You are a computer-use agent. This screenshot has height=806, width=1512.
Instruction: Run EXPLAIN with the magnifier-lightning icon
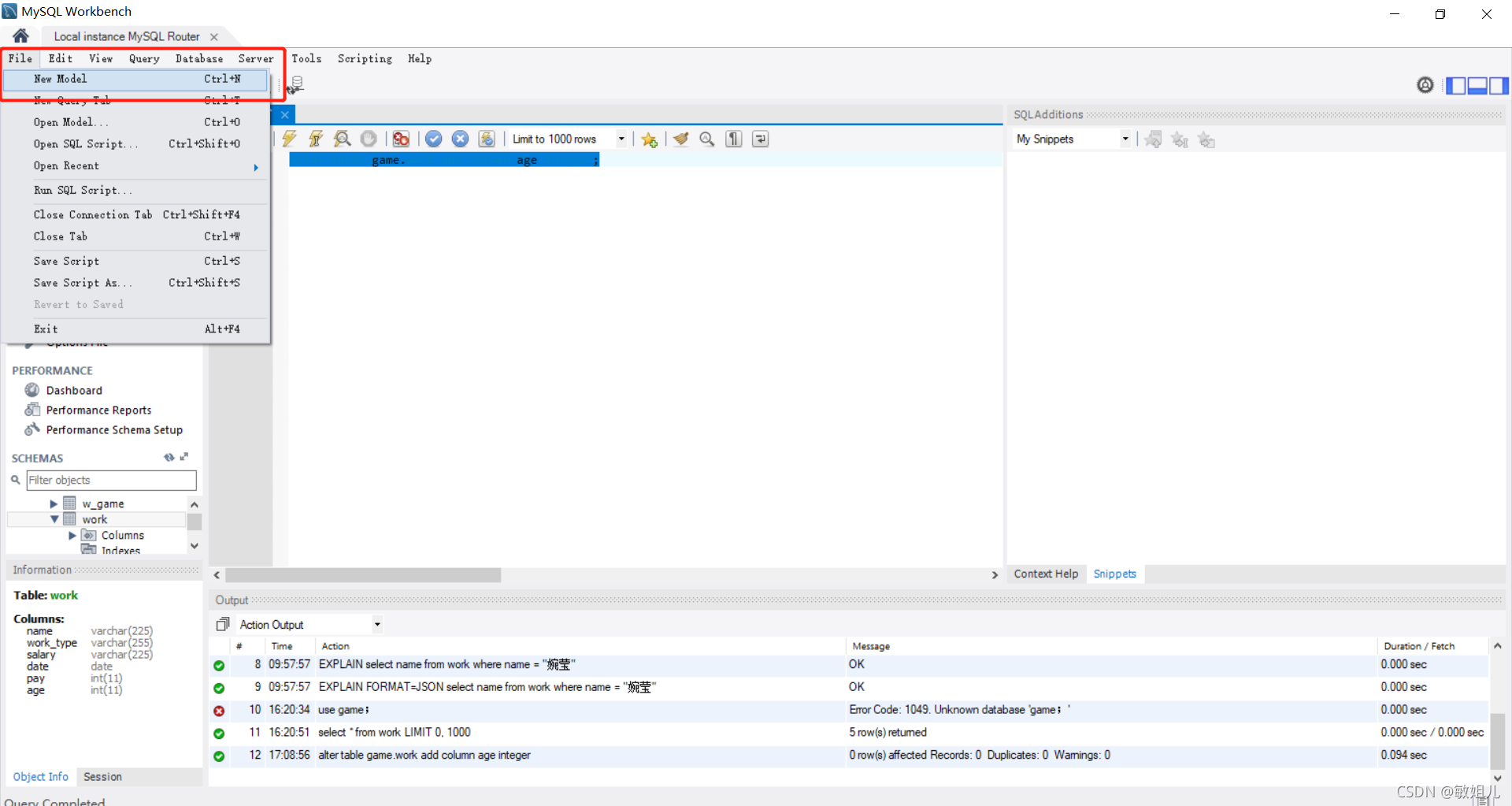coord(342,139)
